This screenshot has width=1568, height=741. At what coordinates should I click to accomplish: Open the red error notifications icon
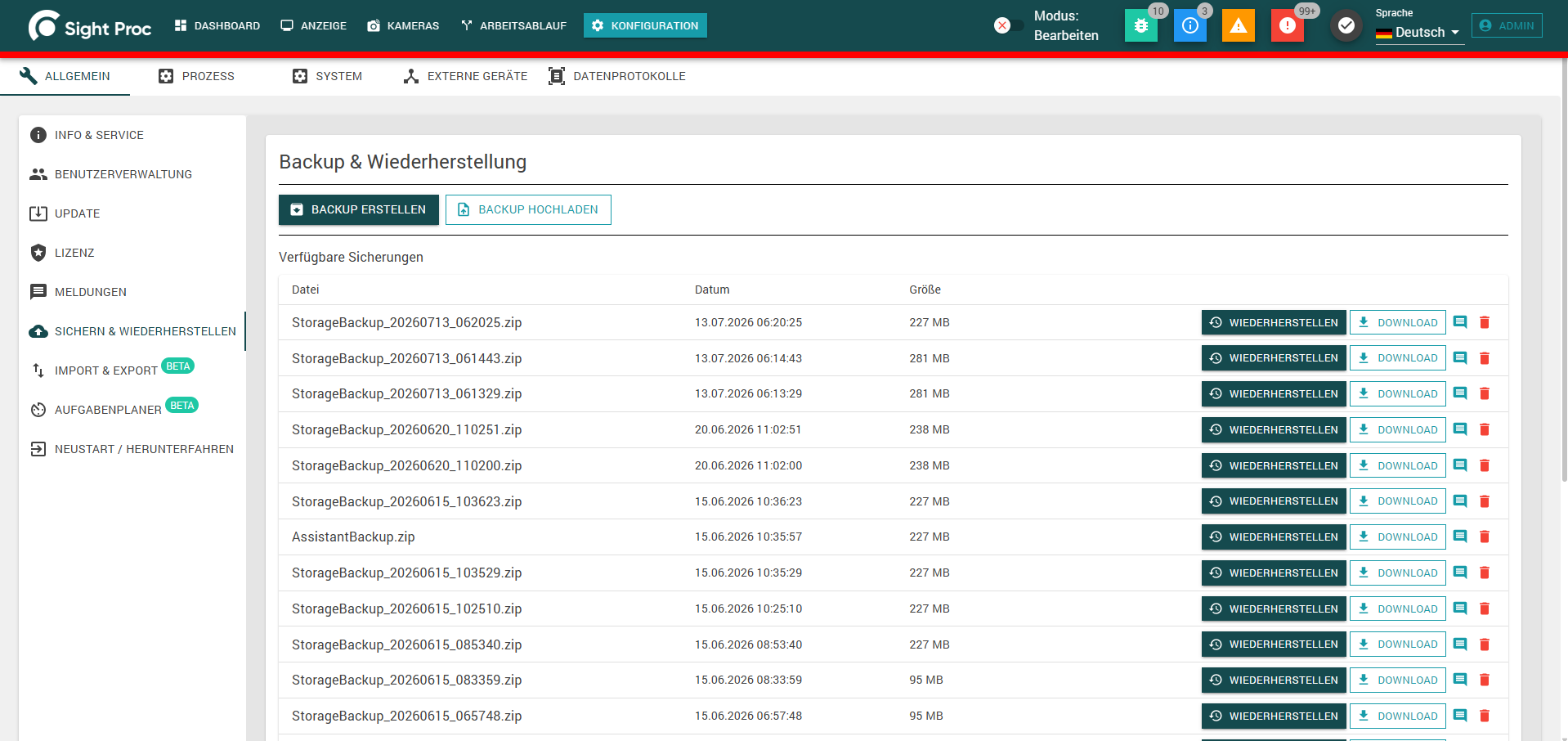1287,25
